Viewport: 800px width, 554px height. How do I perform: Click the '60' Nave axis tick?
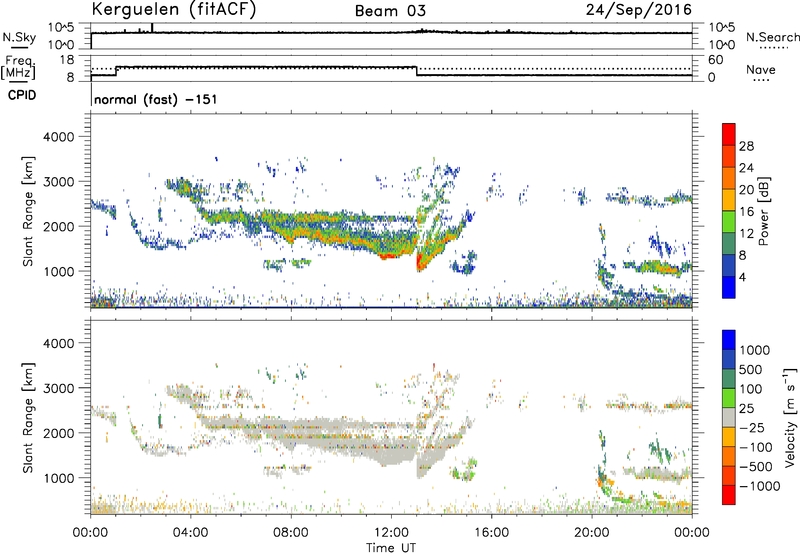pos(716,60)
